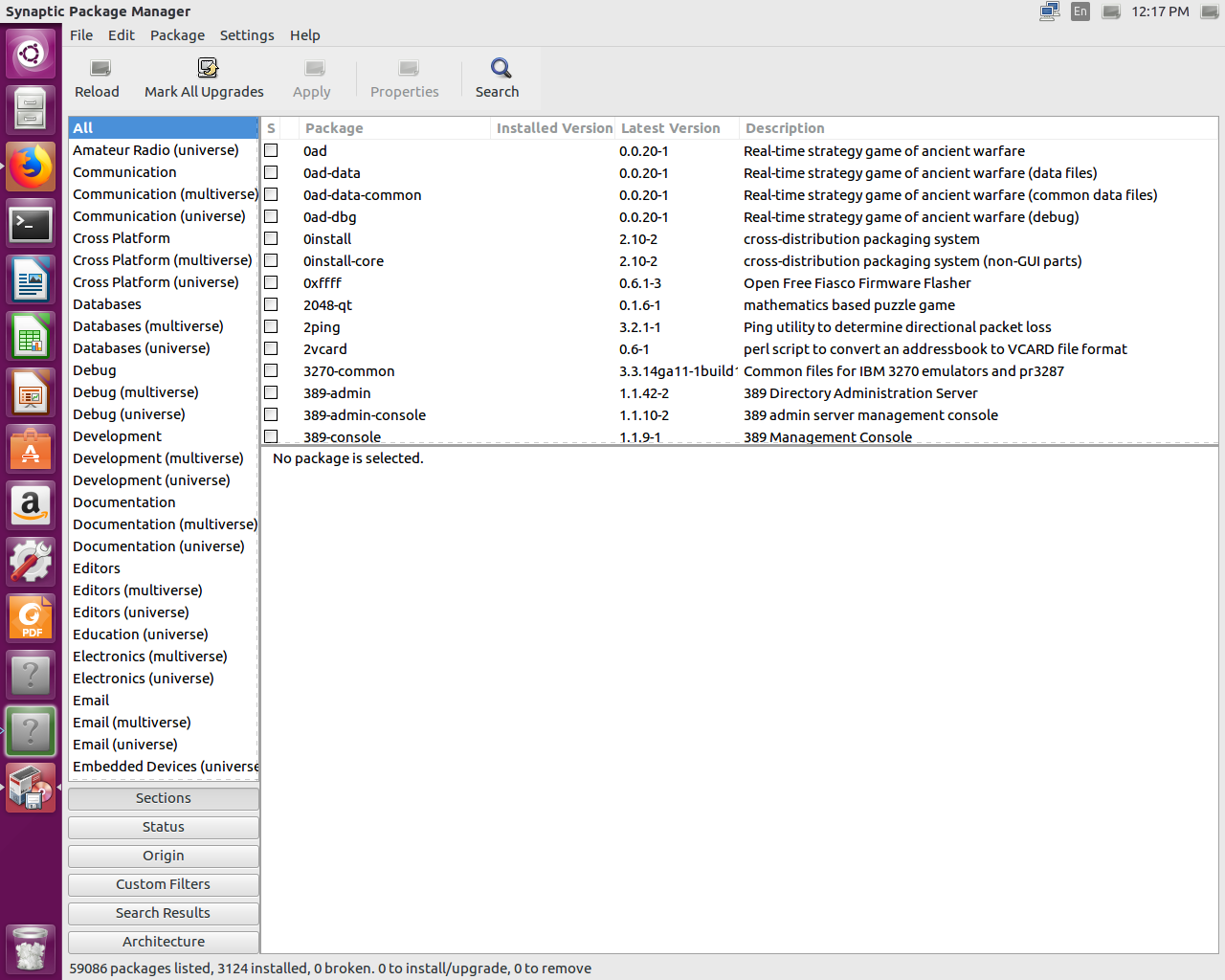The image size is (1225, 980).
Task: Select the 2vcard package row
Action: click(740, 349)
